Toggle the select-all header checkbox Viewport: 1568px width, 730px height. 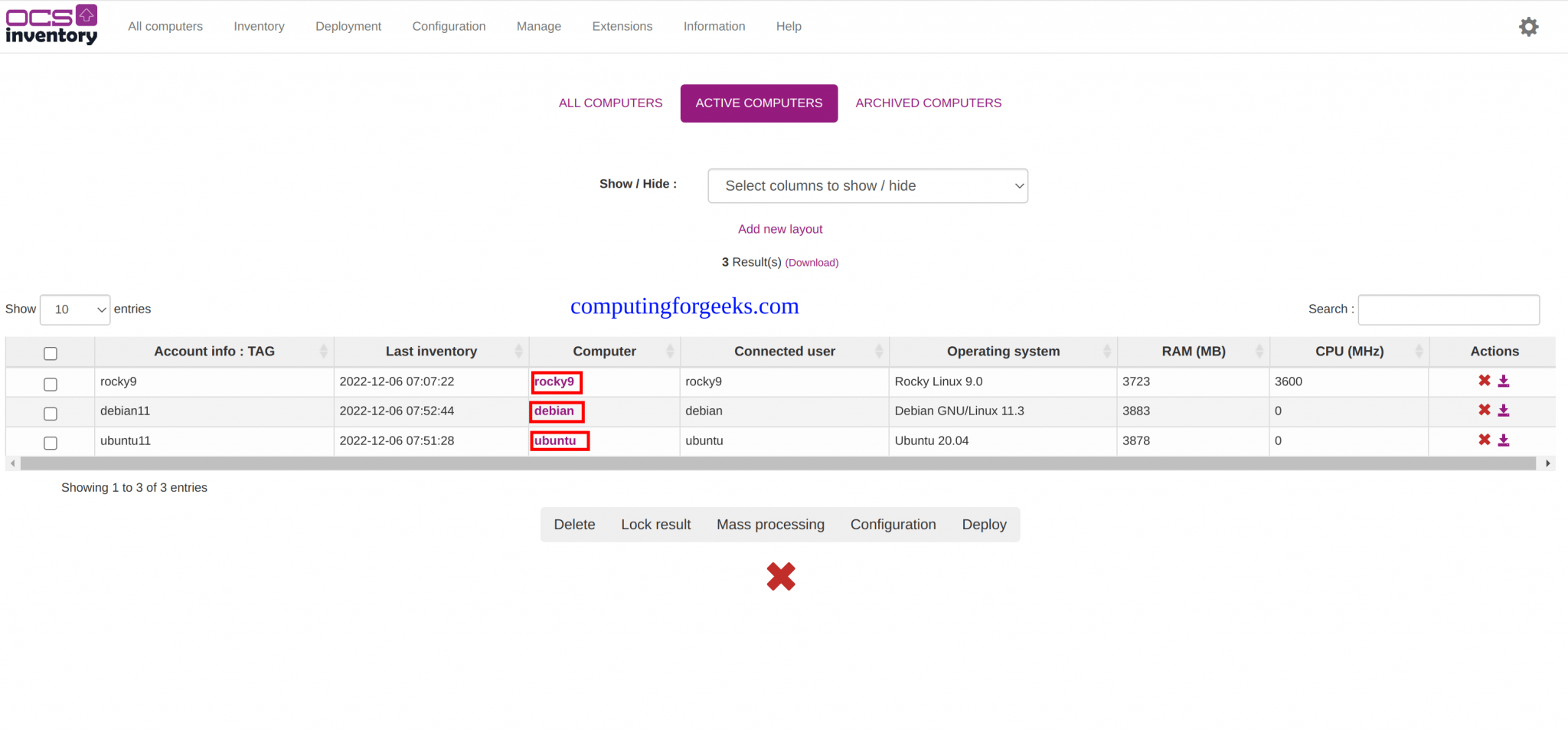pyautogui.click(x=51, y=353)
